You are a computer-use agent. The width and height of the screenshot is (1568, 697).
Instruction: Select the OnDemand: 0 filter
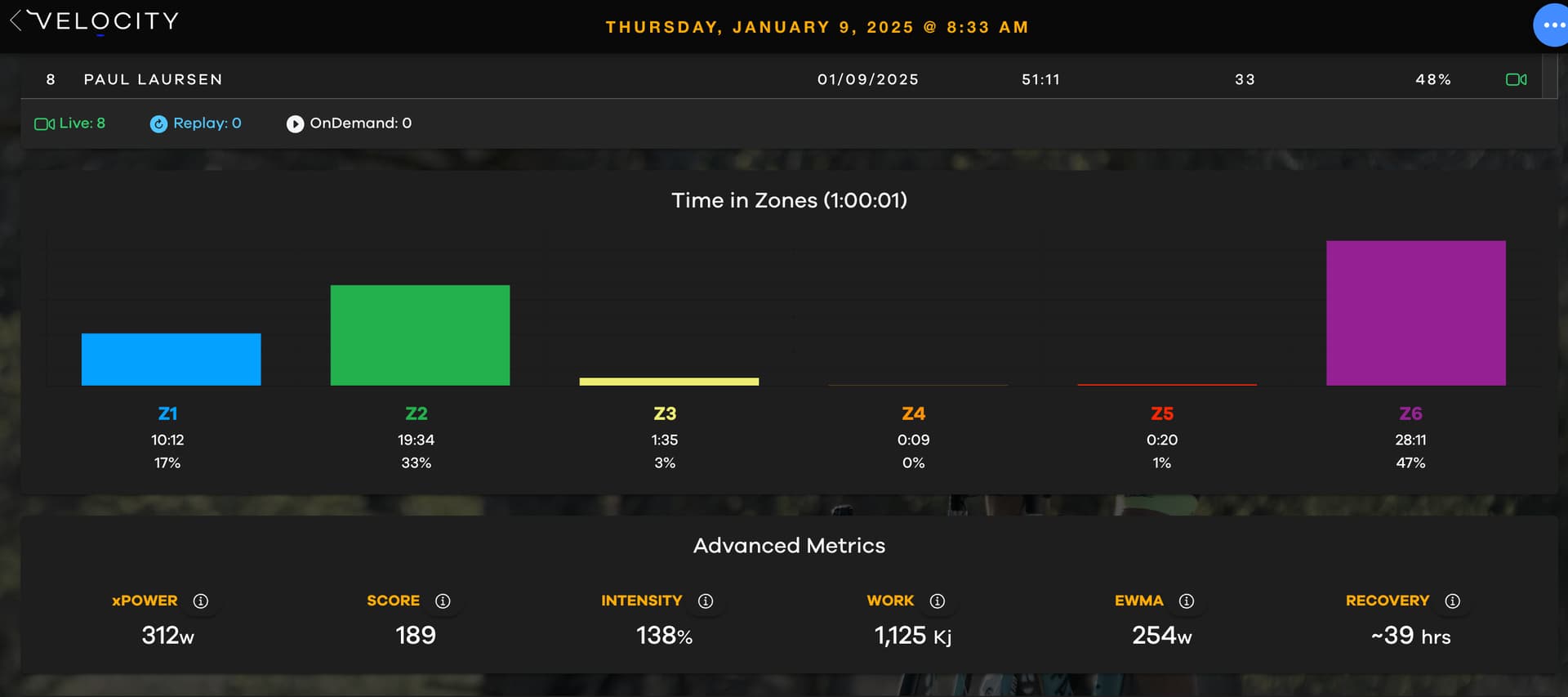coord(349,123)
